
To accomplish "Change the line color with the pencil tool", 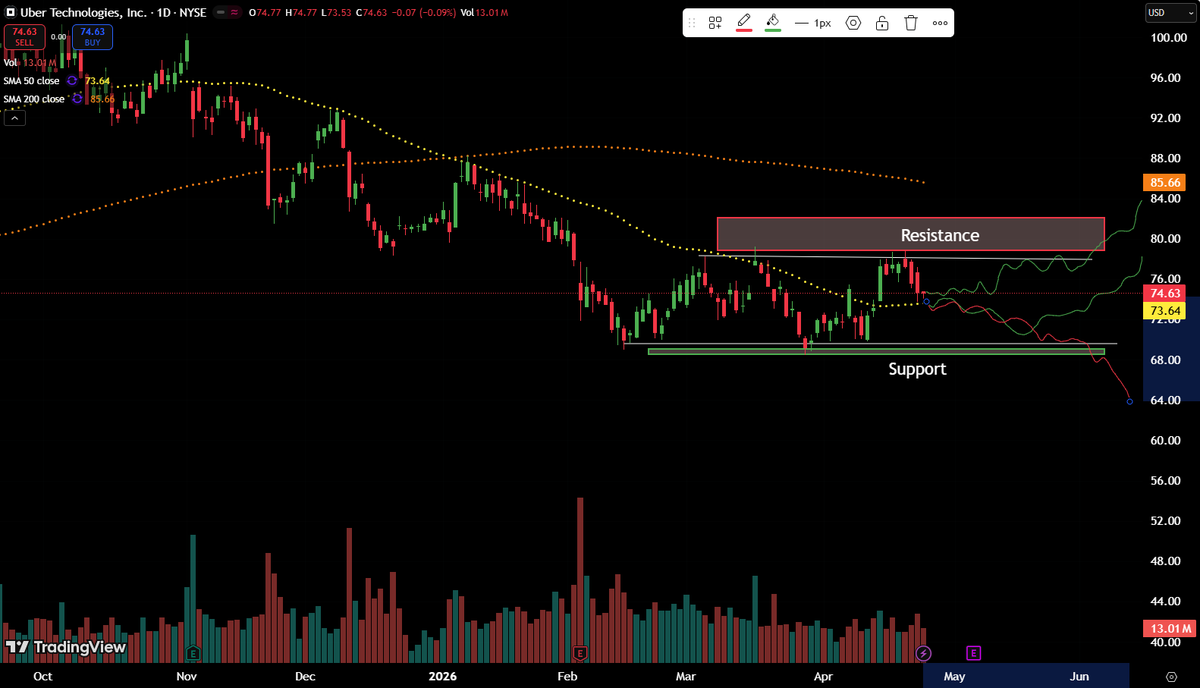I will [x=744, y=22].
